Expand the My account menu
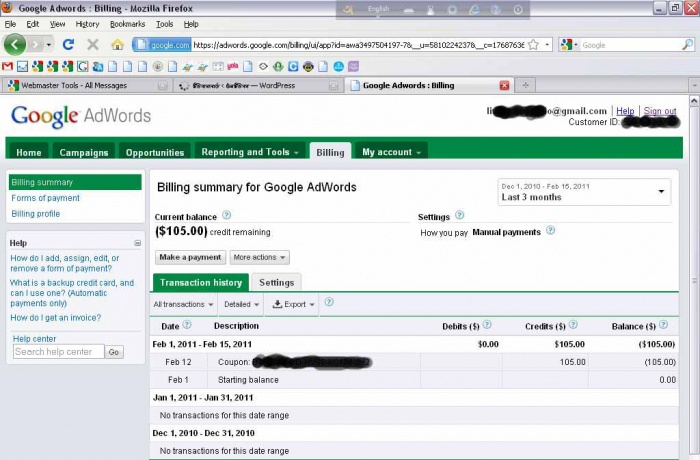 (x=392, y=152)
